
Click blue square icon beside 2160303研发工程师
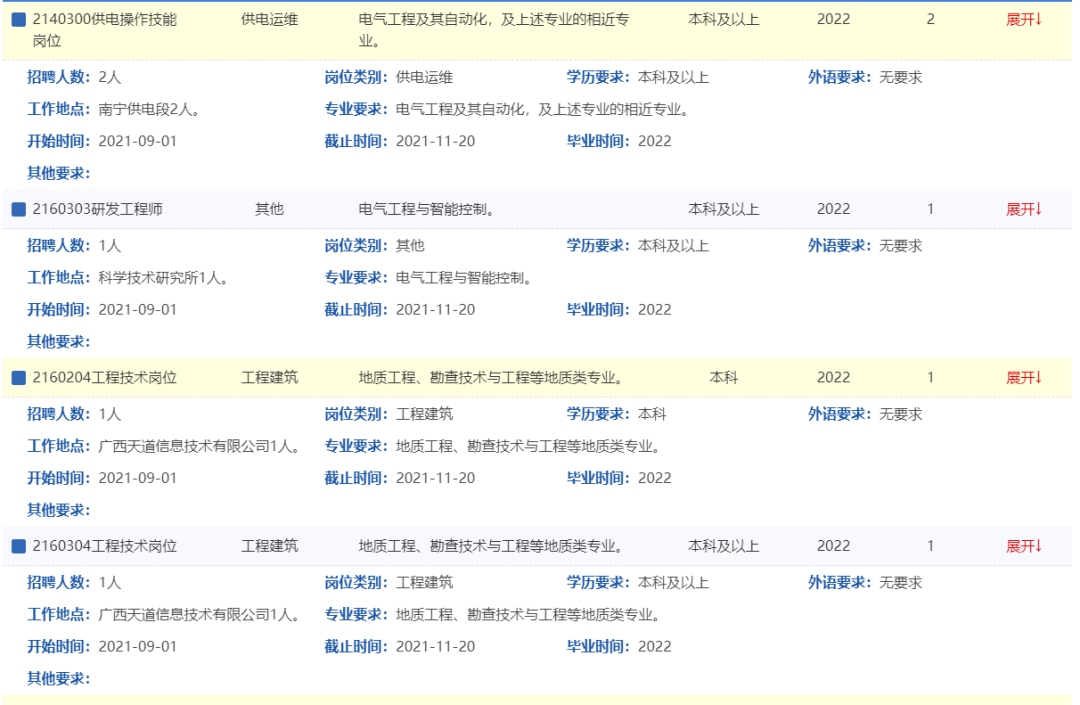tap(18, 209)
